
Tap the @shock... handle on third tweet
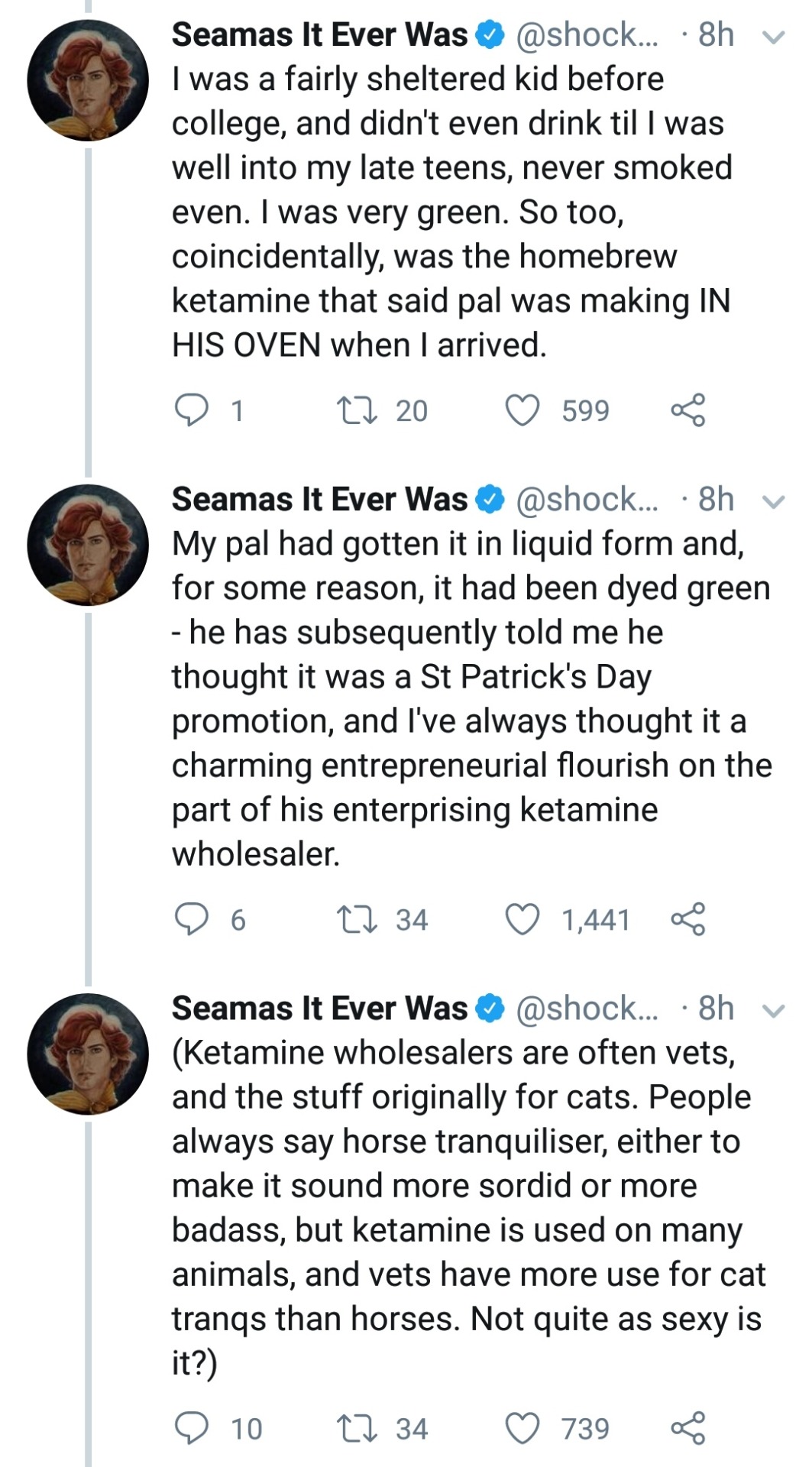tap(587, 1009)
